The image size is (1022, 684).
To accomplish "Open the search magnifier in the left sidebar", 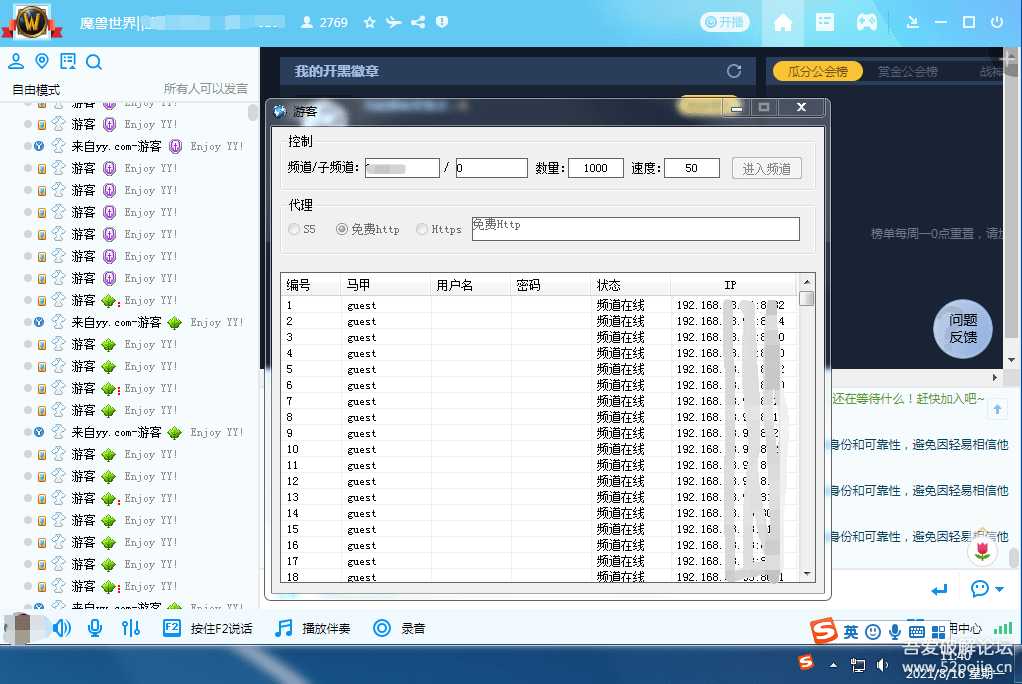I will [94, 61].
